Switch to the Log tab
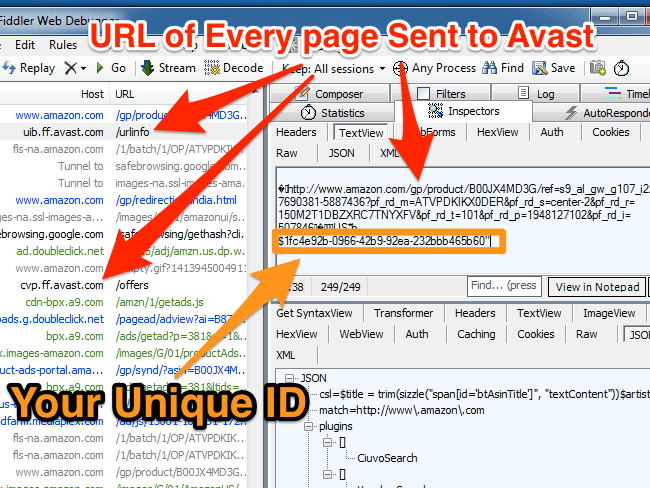The width and height of the screenshot is (650, 488). [536, 94]
